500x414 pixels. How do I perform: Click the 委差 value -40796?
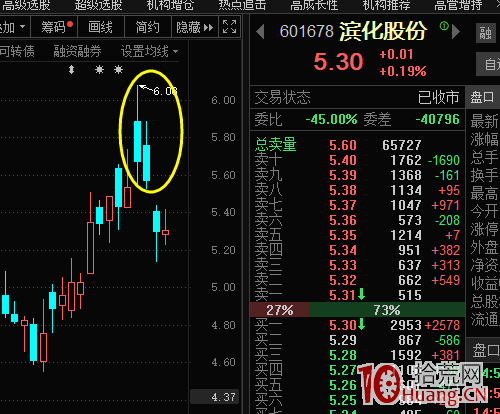438,119
